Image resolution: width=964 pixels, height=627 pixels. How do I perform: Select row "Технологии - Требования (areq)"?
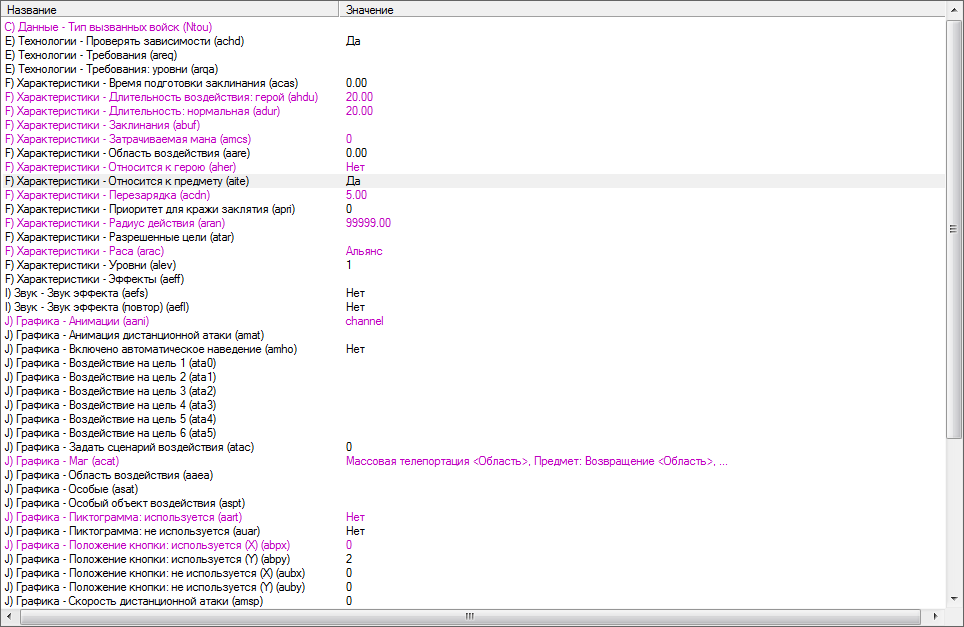[x=473, y=55]
